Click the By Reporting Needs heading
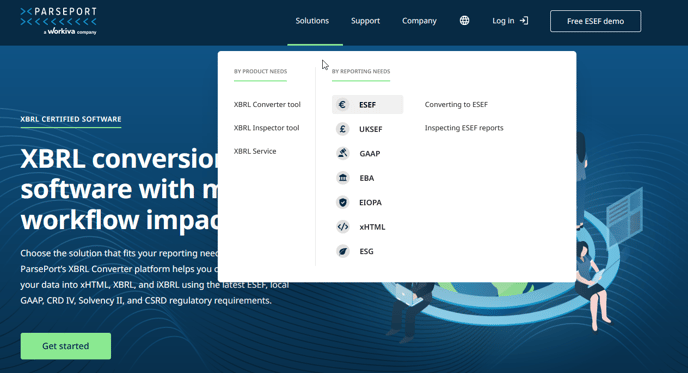Screen dimensions: 688x373 361,71
